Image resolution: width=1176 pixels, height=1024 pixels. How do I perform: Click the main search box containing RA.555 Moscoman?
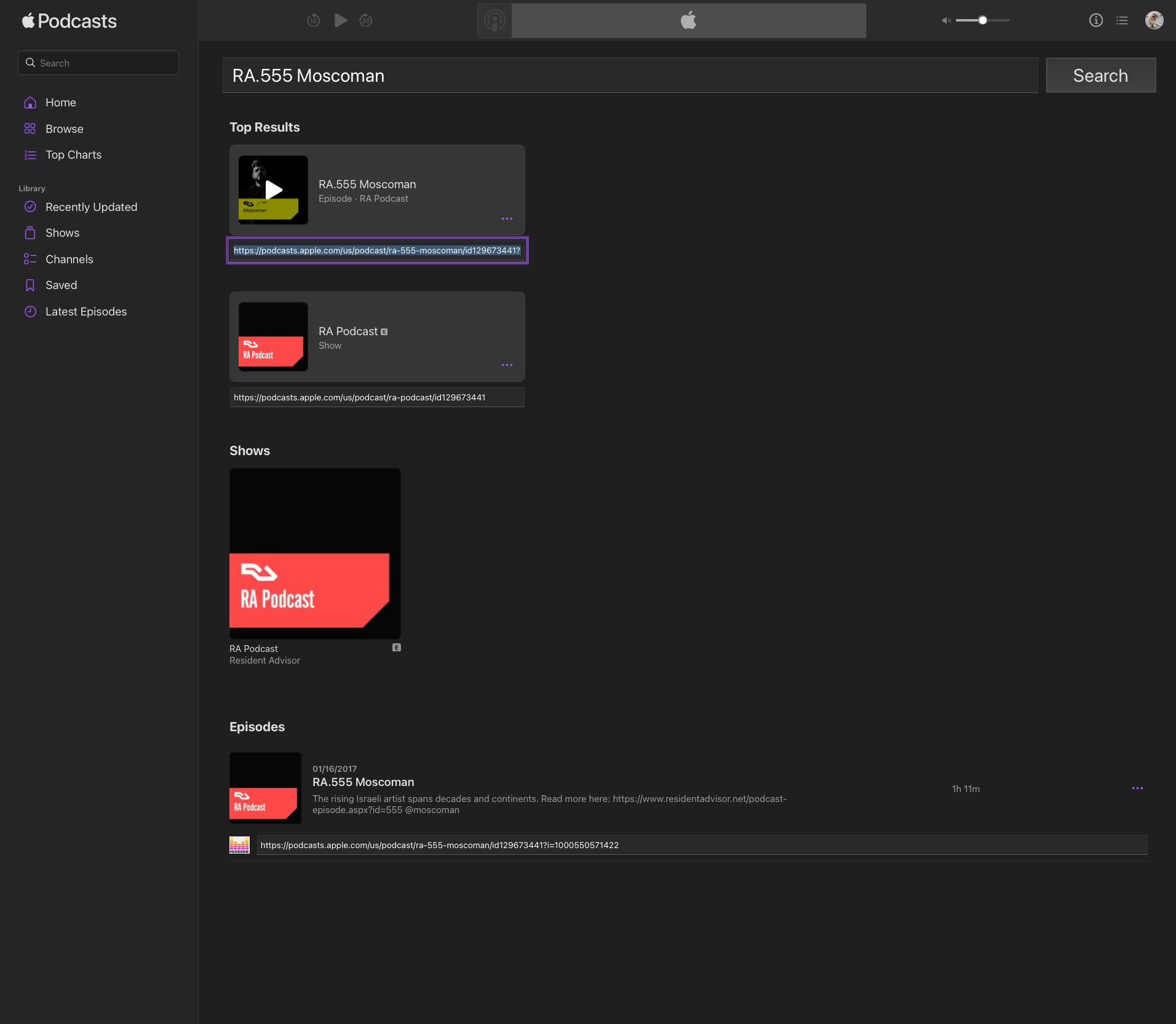tap(630, 76)
